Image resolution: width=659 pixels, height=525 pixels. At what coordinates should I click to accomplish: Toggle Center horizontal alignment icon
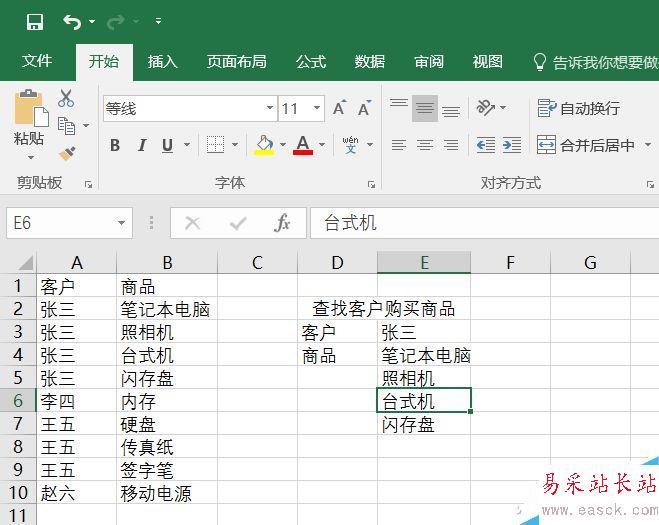(x=425, y=145)
